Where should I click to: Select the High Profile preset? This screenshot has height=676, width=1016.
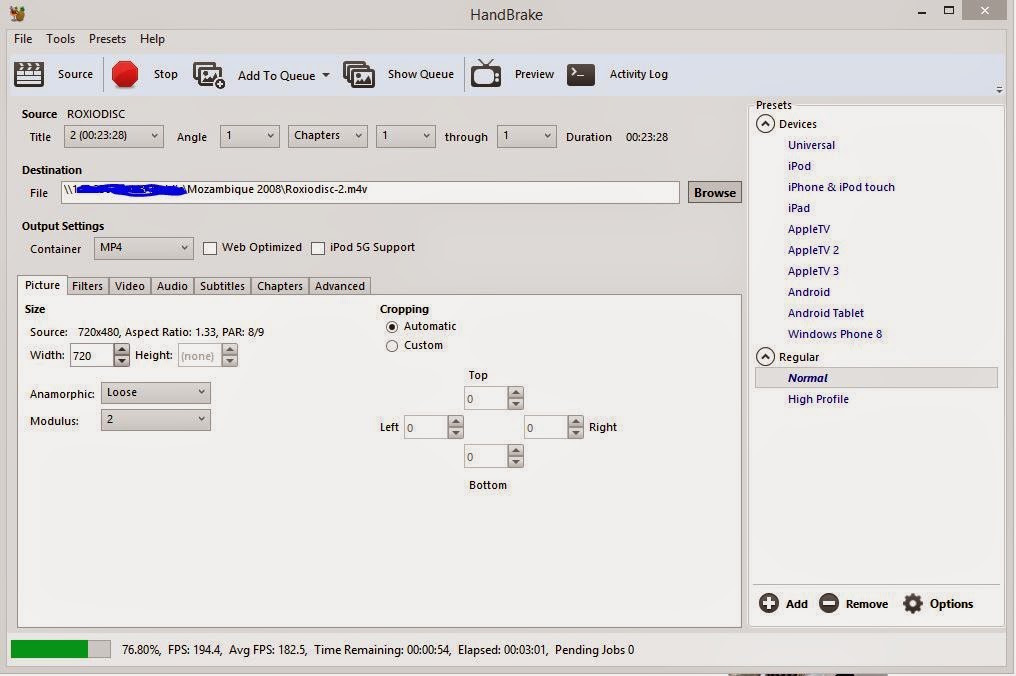[818, 399]
